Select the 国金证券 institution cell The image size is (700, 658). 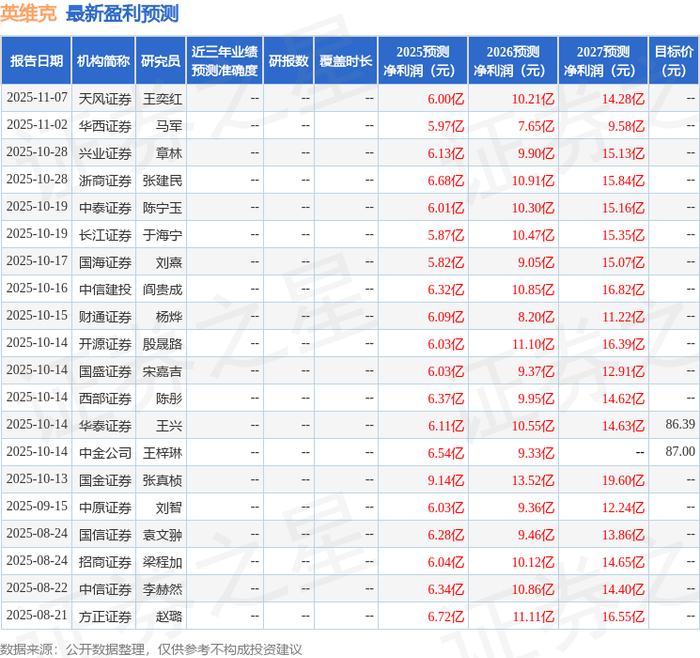coord(105,480)
